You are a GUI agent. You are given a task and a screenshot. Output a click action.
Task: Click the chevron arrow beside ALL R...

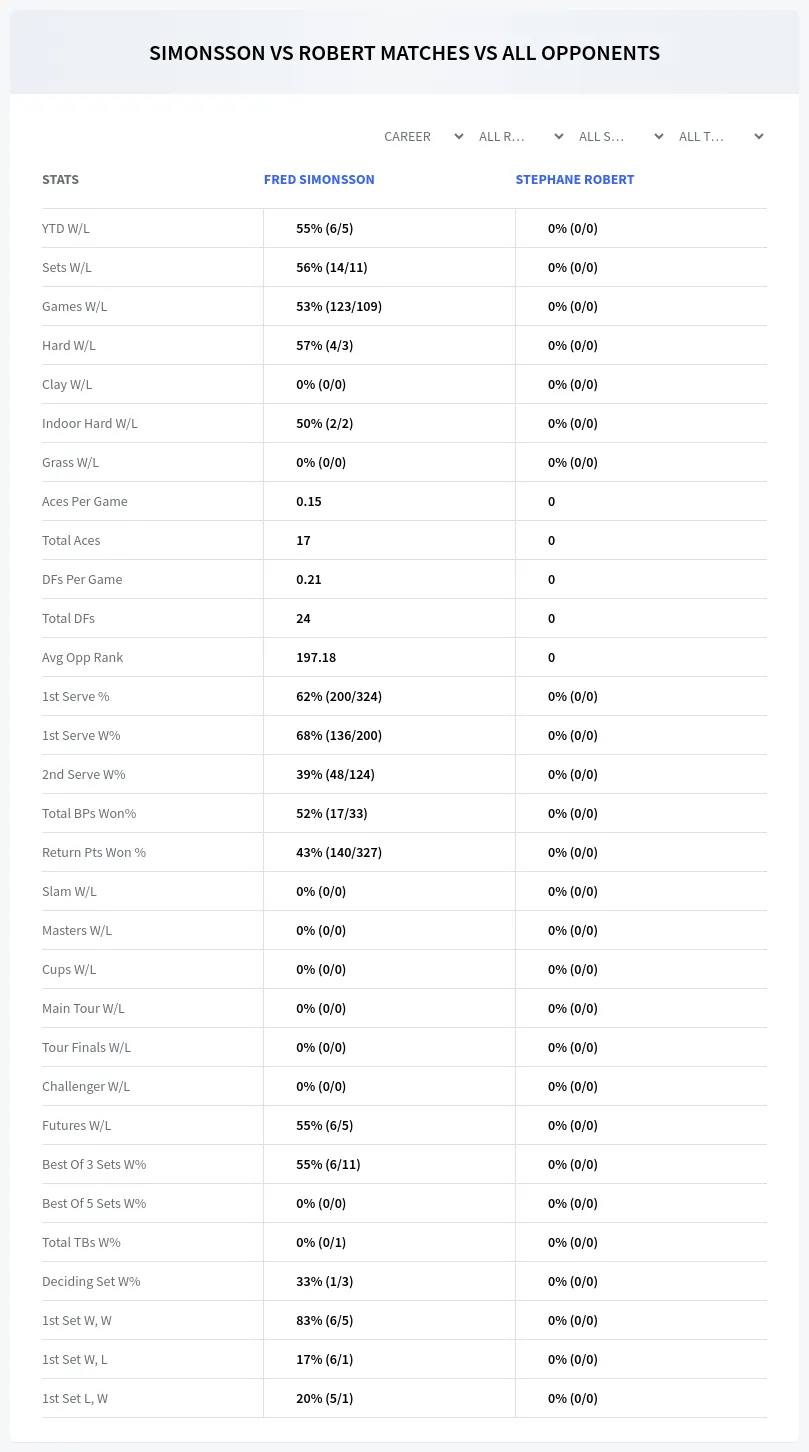click(559, 136)
